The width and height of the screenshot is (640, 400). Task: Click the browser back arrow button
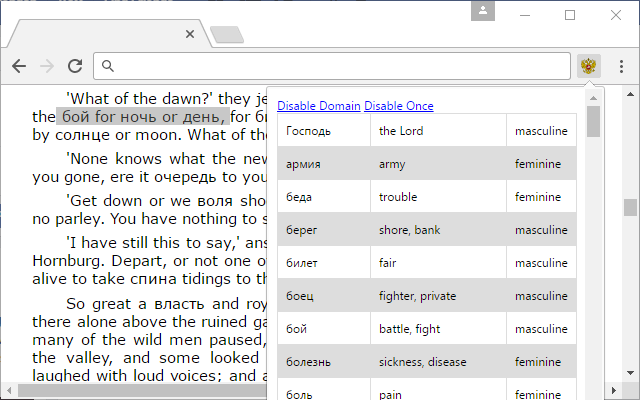pyautogui.click(x=19, y=66)
